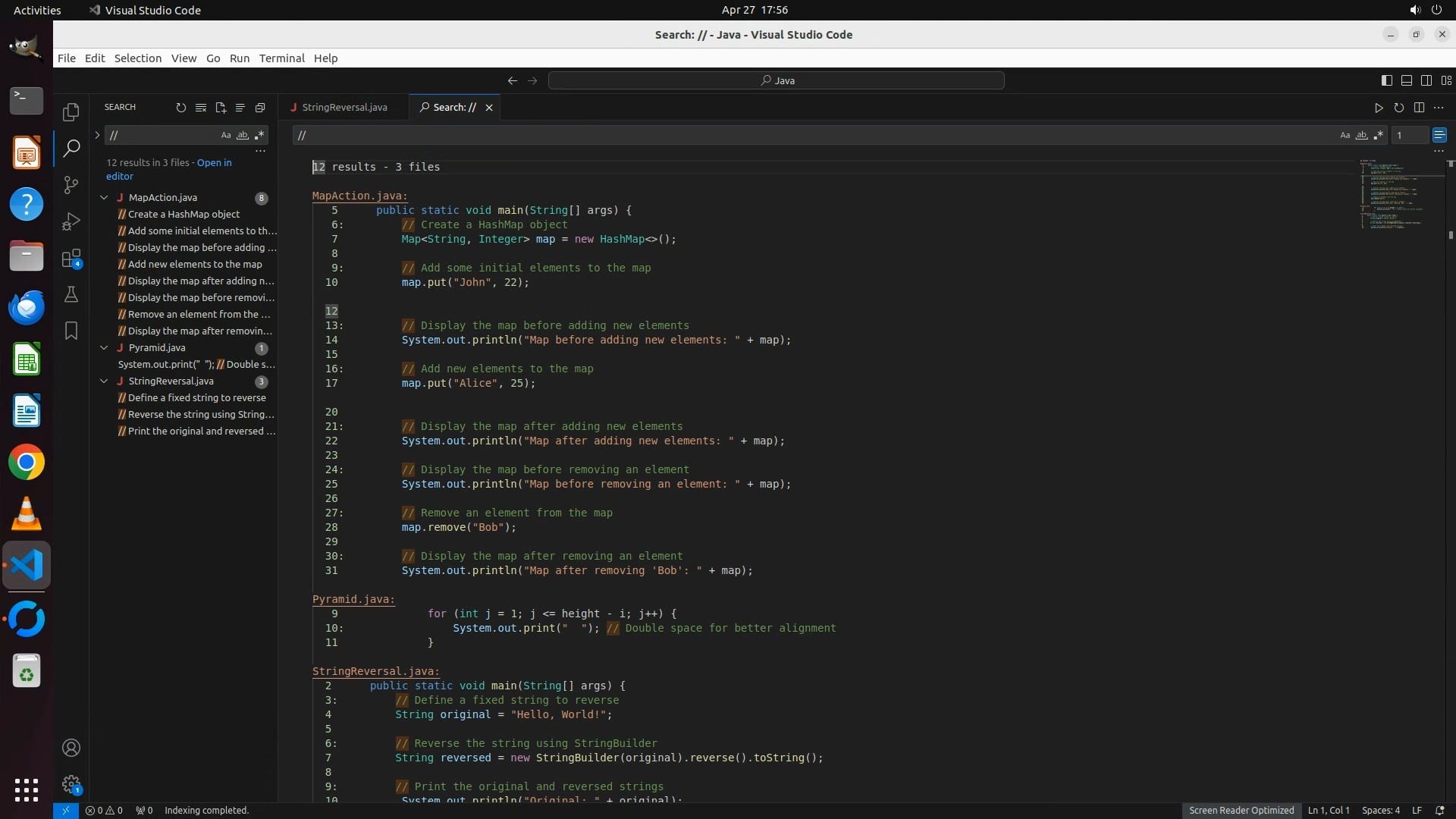Clear search results in sidebar
1456x819 pixels.
(x=200, y=108)
